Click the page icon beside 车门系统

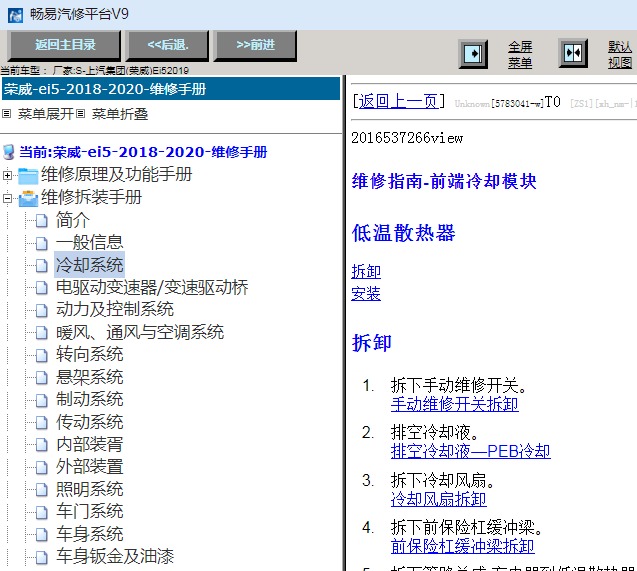pyautogui.click(x=41, y=513)
